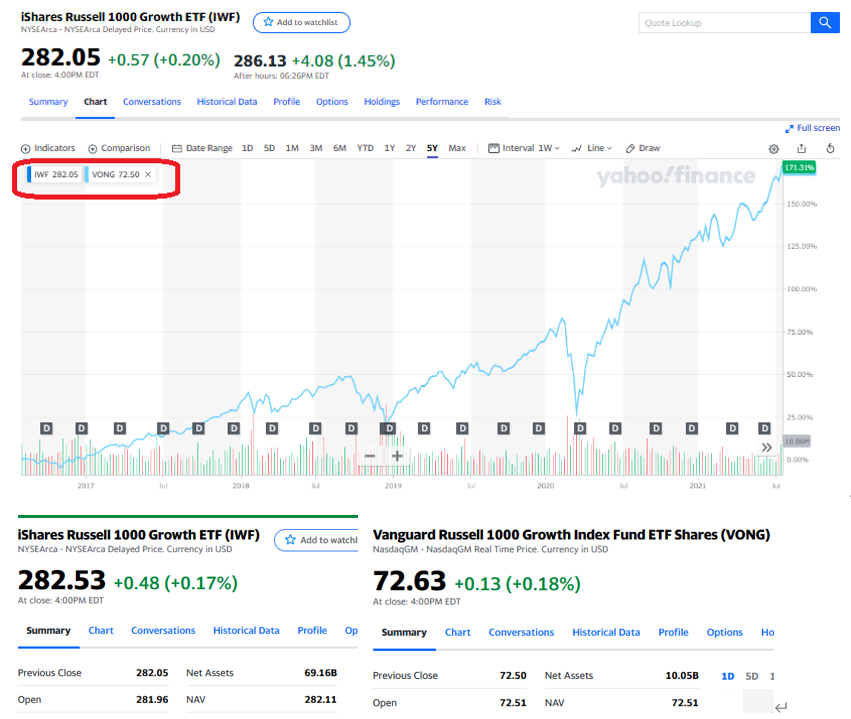Click the Quote Lookup search field
The image size is (851, 719).
pos(725,23)
